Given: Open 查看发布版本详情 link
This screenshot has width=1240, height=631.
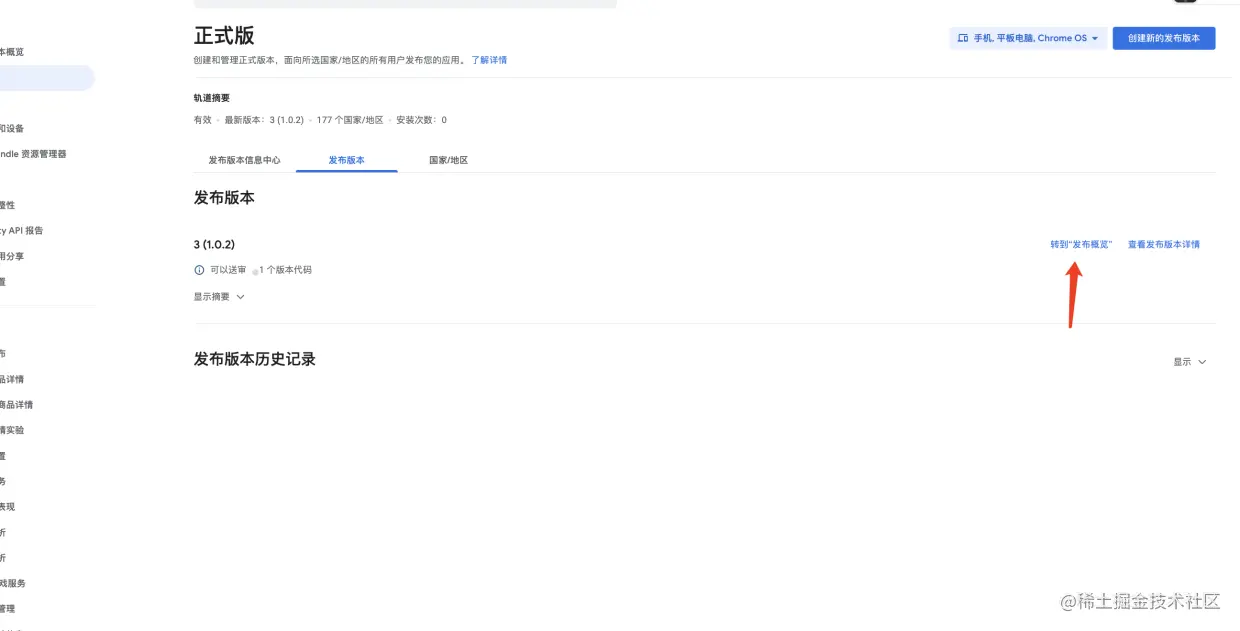Looking at the screenshot, I should [x=1164, y=244].
